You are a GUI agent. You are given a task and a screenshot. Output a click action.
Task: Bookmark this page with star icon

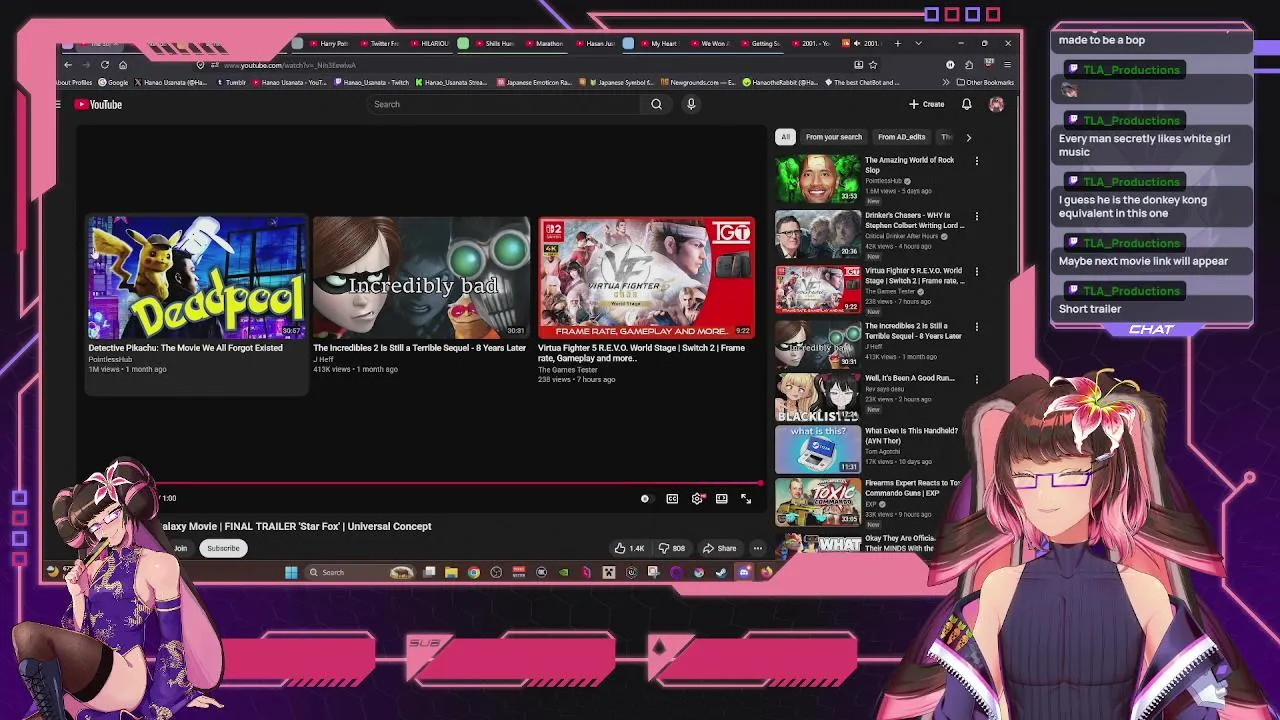(873, 65)
